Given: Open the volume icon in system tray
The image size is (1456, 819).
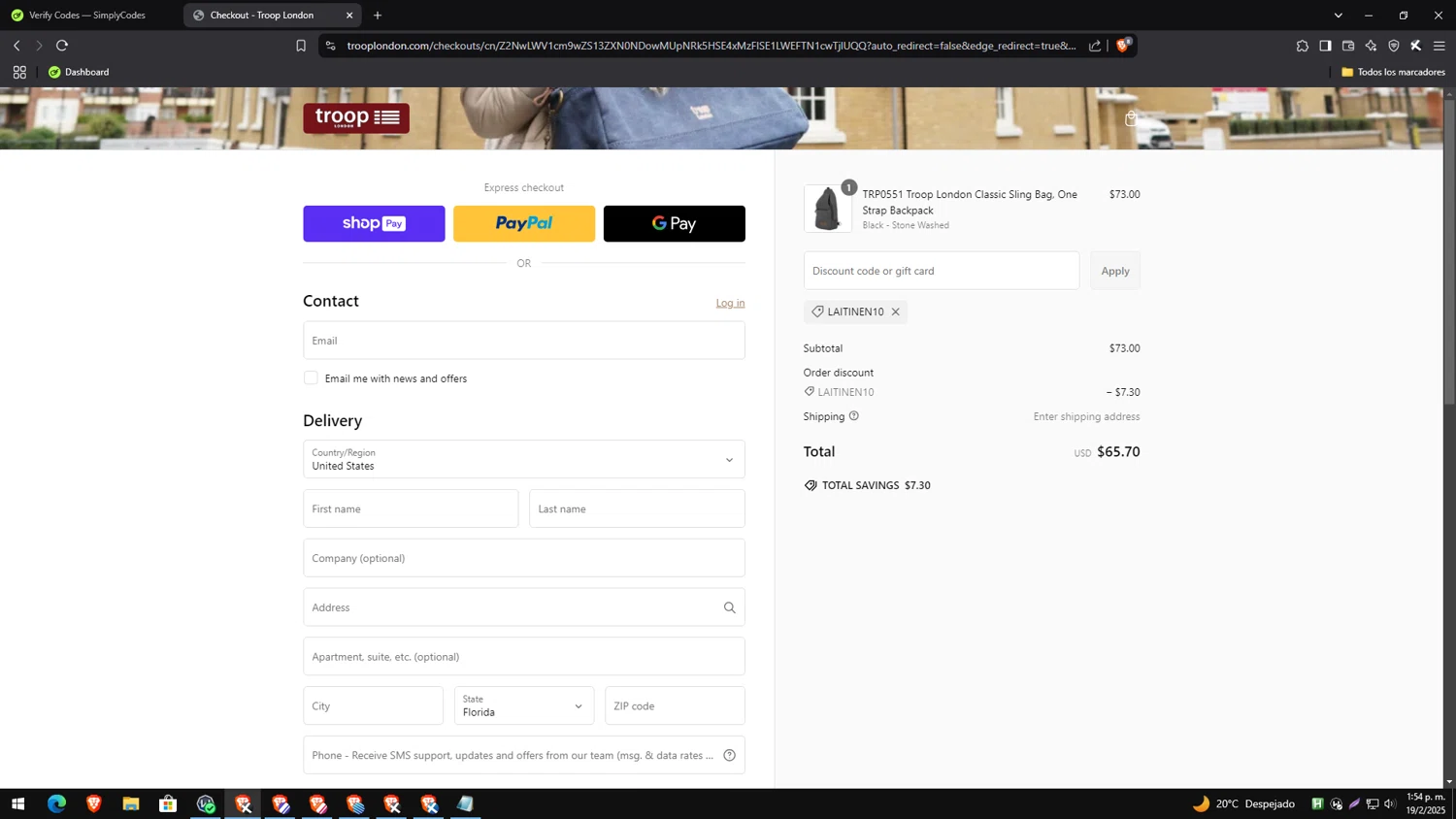Looking at the screenshot, I should [x=1390, y=803].
